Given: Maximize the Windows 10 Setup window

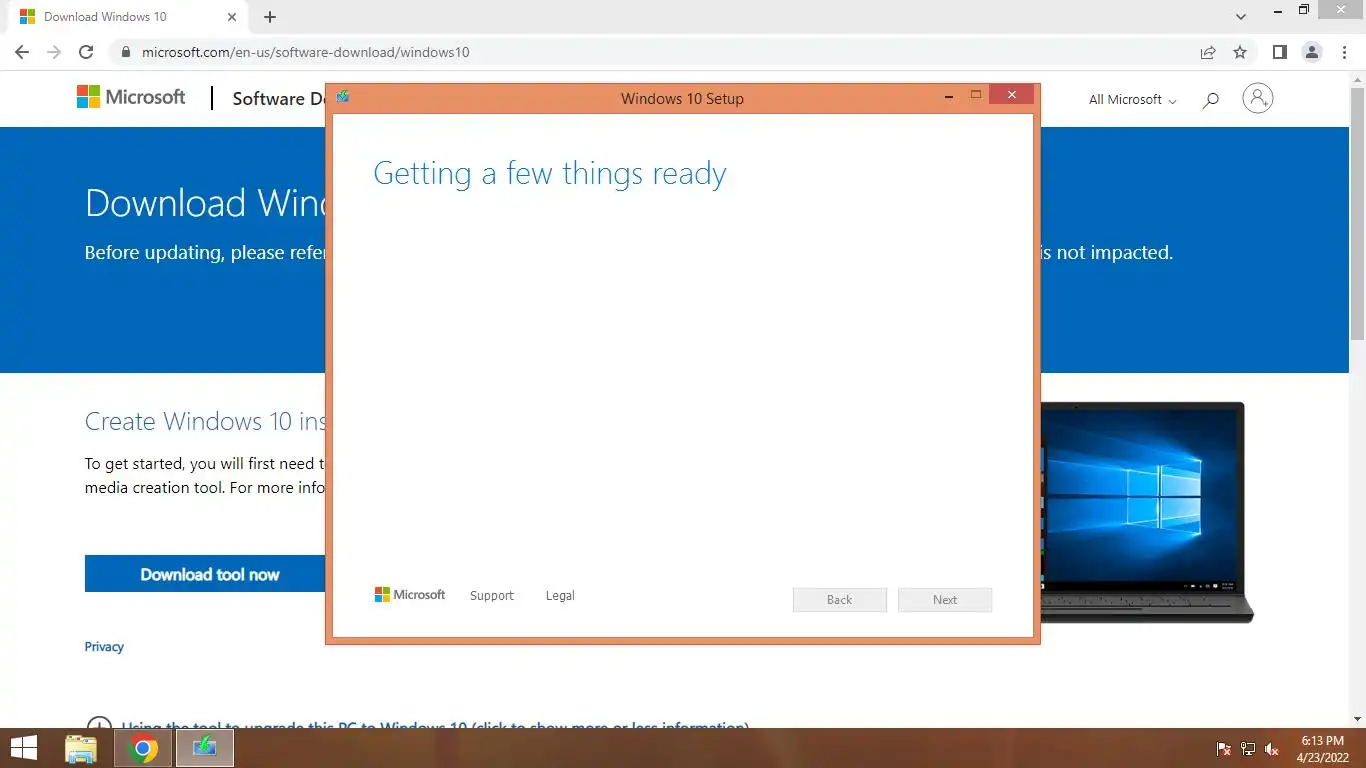Looking at the screenshot, I should 976,95.
